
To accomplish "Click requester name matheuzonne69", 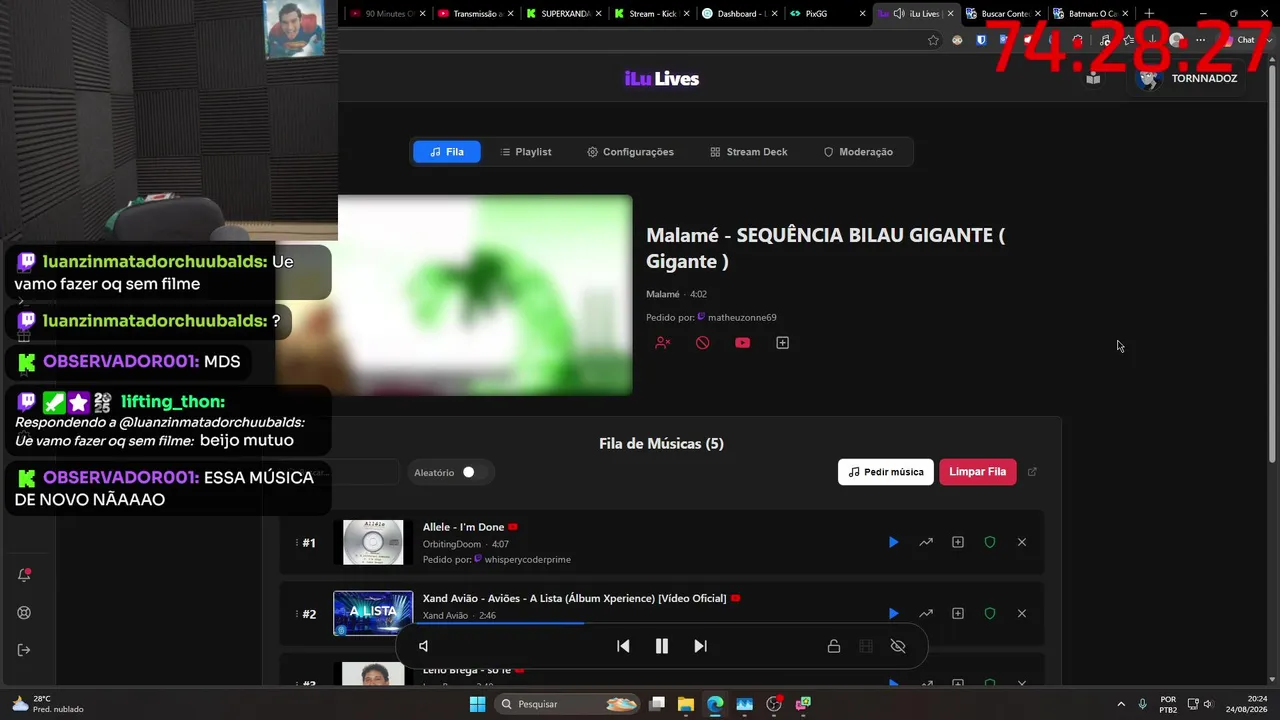I will coord(742,318).
